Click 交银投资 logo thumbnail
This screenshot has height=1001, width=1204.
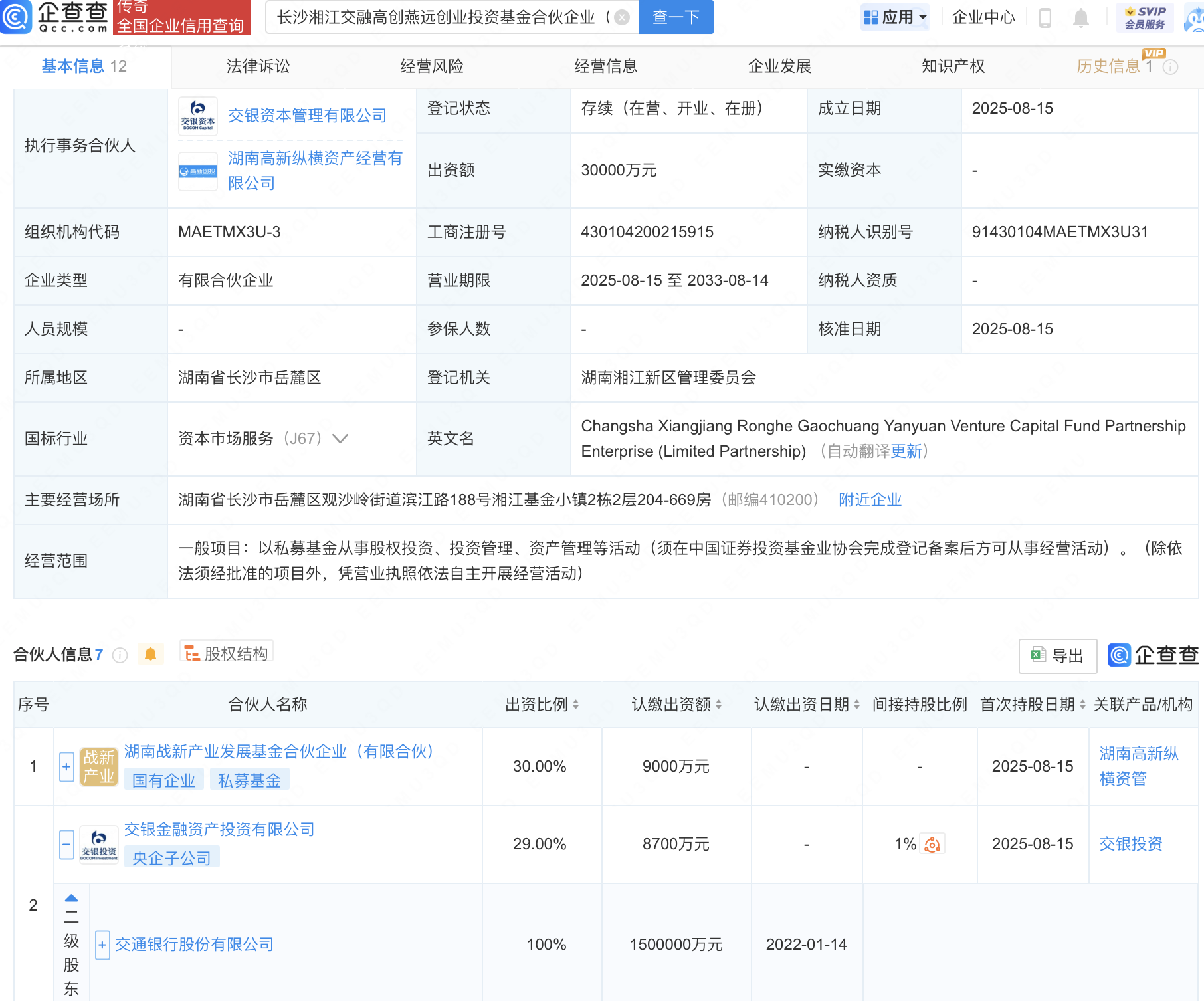[99, 845]
